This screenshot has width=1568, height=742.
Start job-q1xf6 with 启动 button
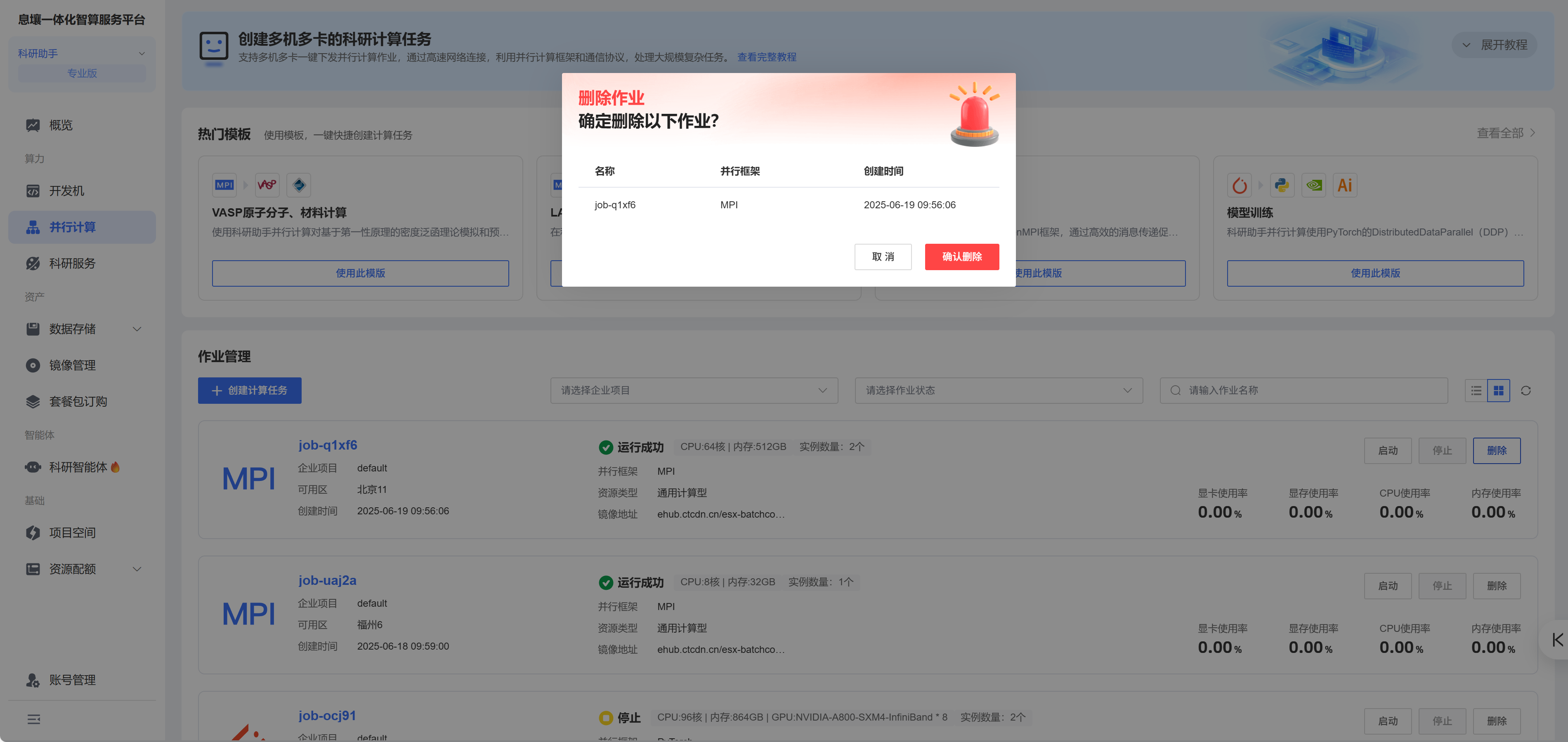1387,451
